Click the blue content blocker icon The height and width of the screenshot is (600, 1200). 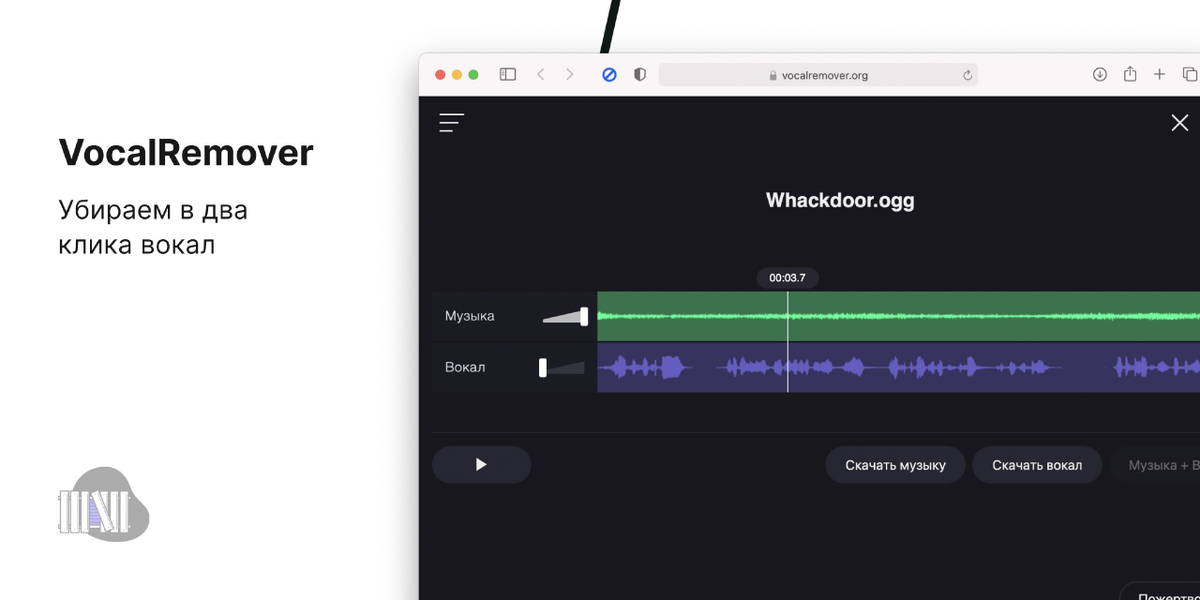[x=609, y=74]
